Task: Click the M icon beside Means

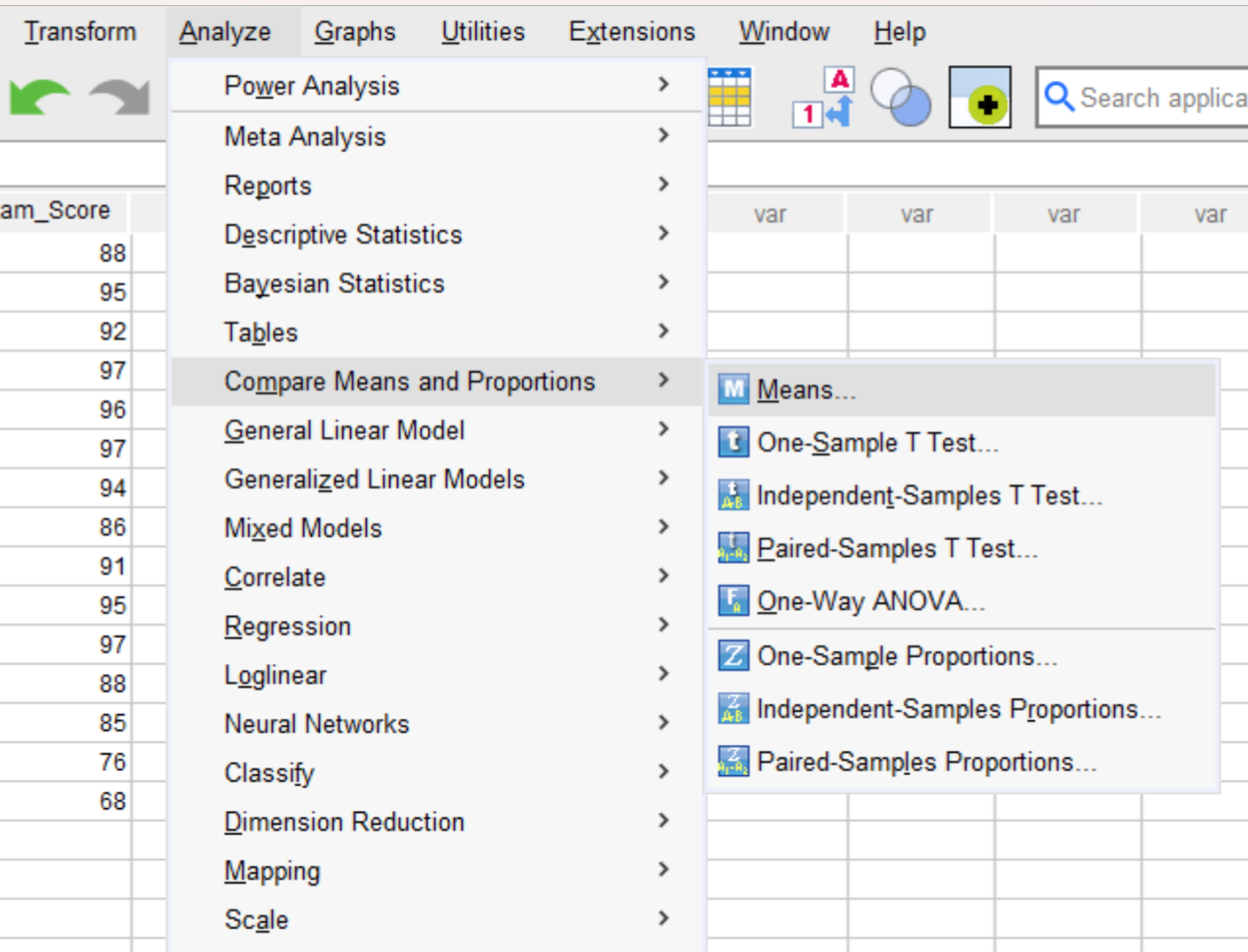Action: (x=732, y=389)
